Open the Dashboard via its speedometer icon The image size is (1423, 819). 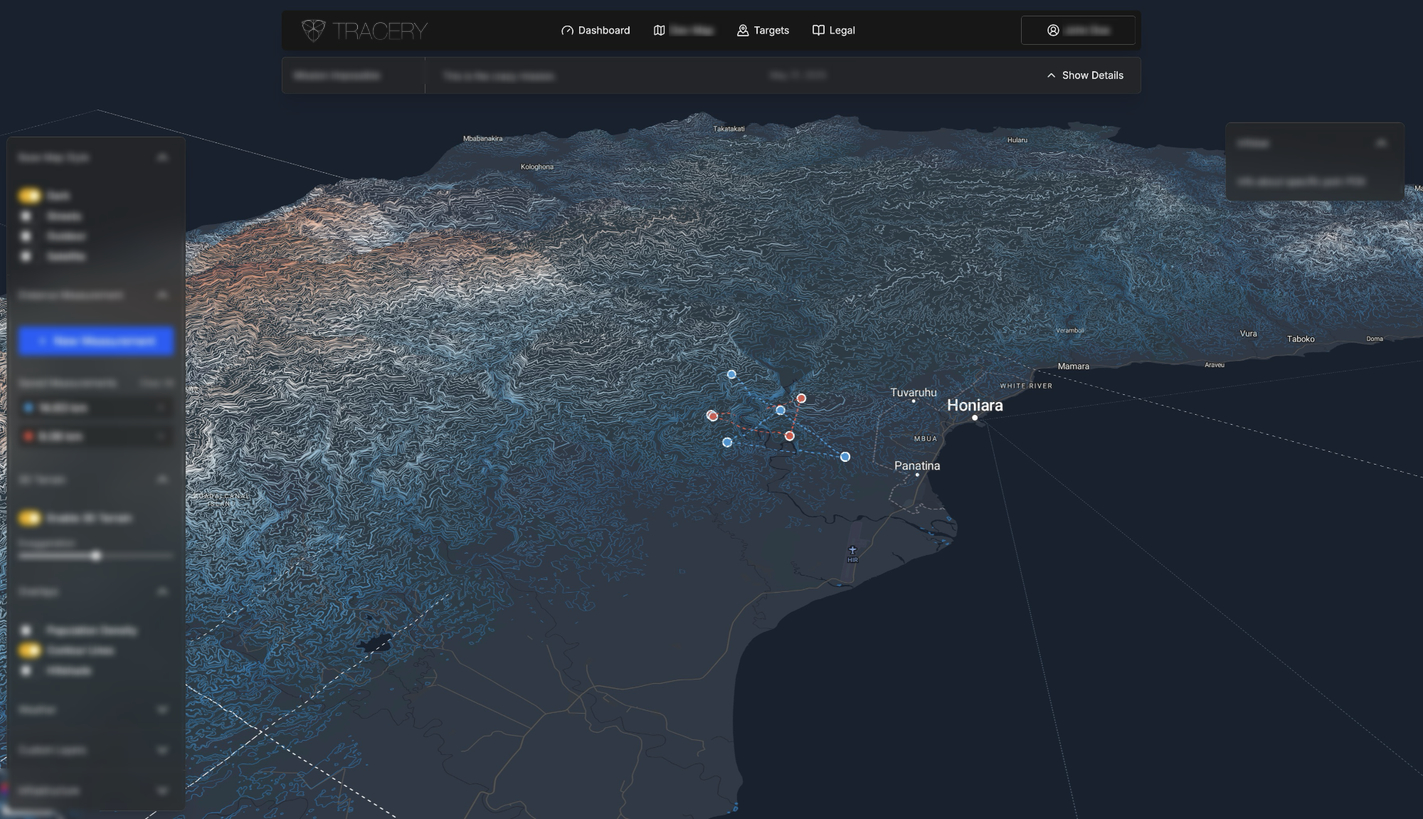tap(566, 30)
